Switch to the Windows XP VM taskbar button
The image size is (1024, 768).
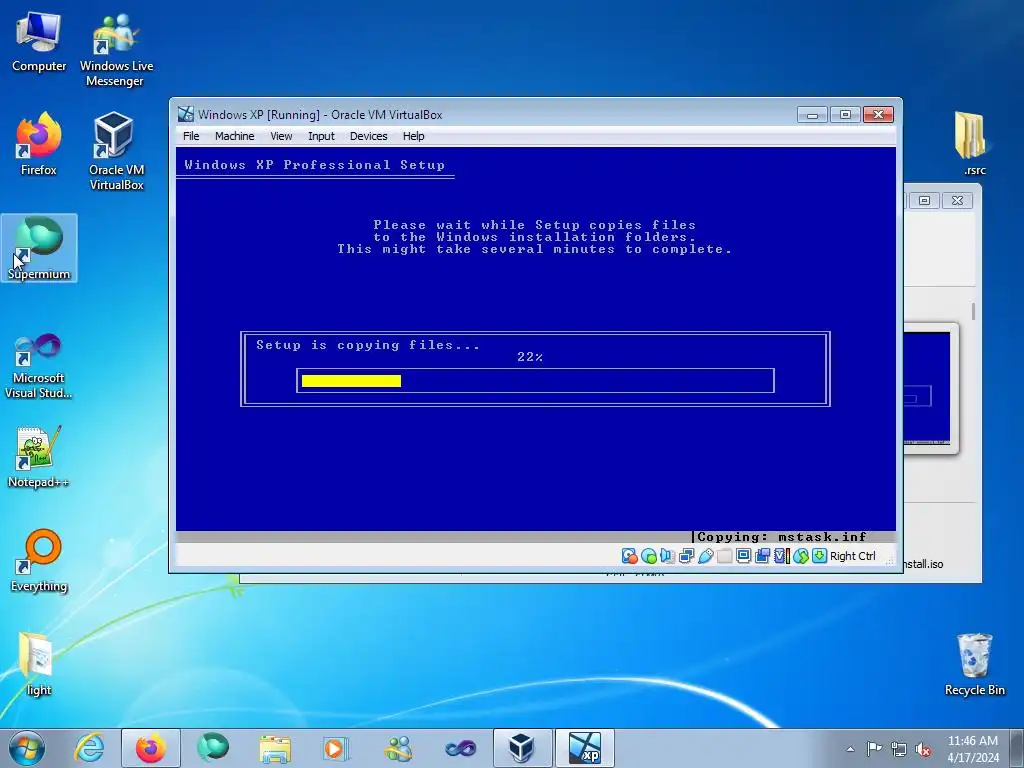pos(584,748)
